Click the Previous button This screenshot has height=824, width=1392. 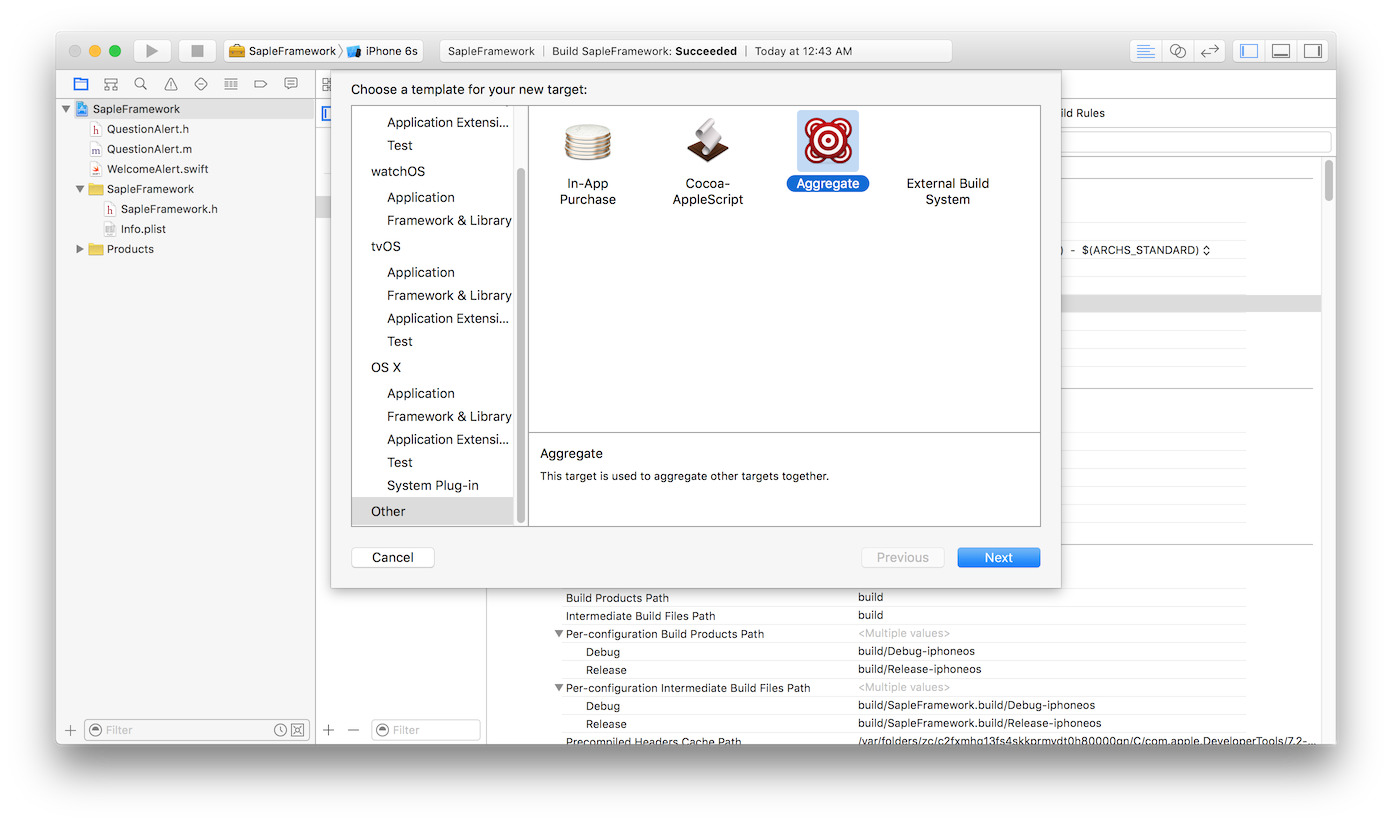[x=903, y=557]
